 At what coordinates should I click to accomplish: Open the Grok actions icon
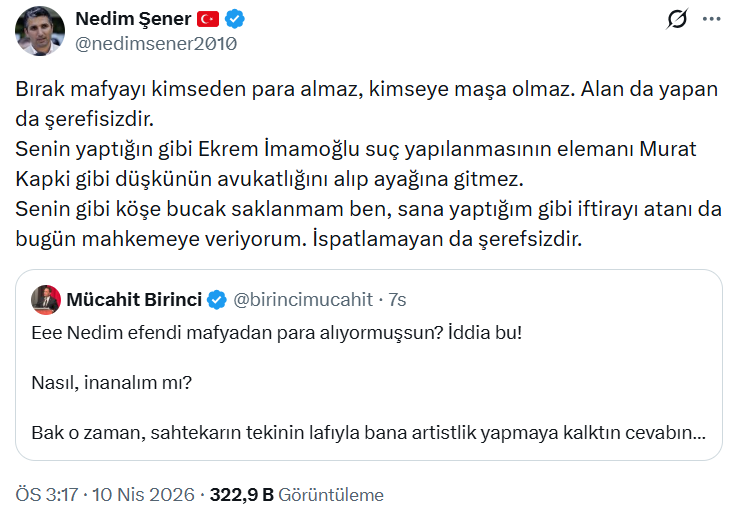pos(676,19)
